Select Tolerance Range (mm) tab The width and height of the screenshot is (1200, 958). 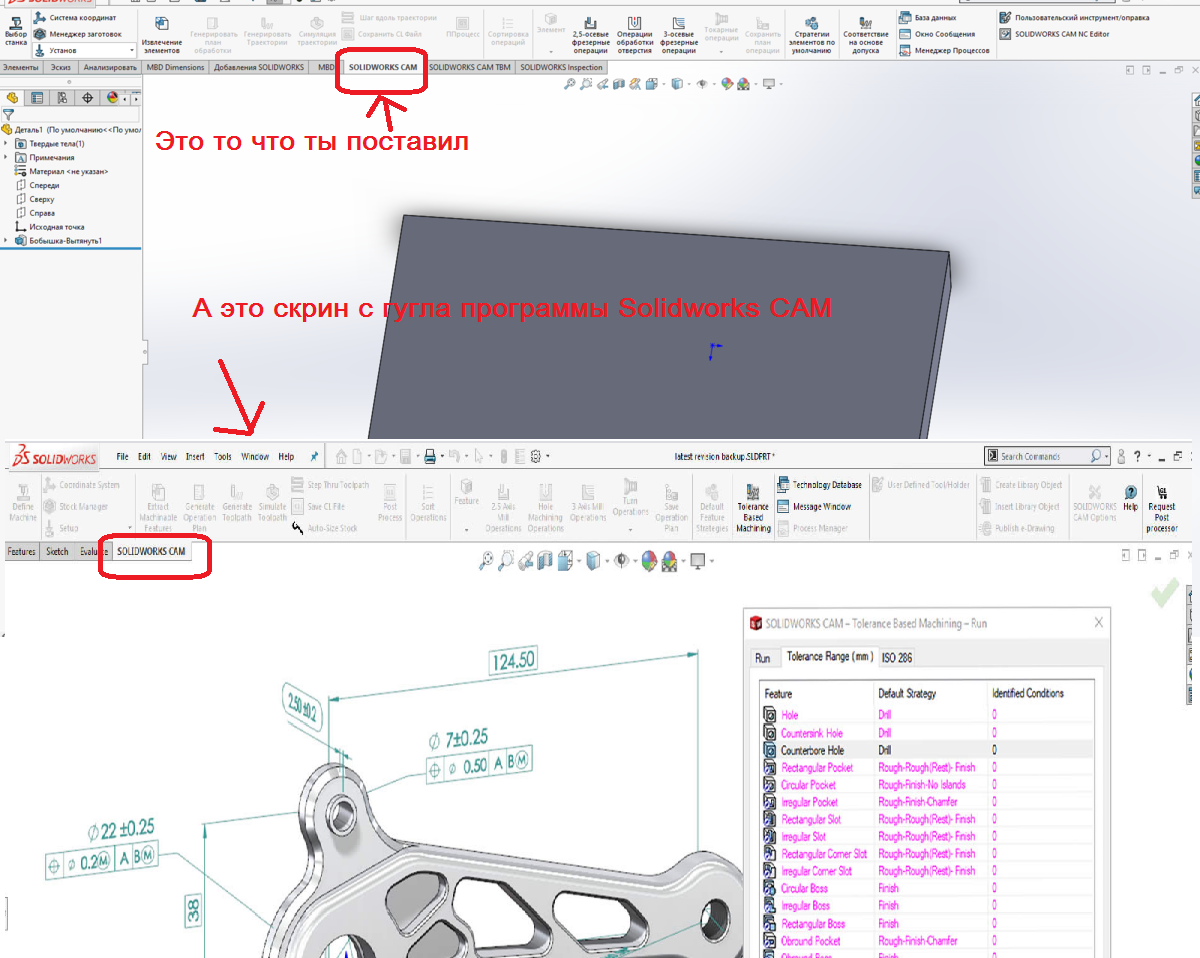(828, 657)
